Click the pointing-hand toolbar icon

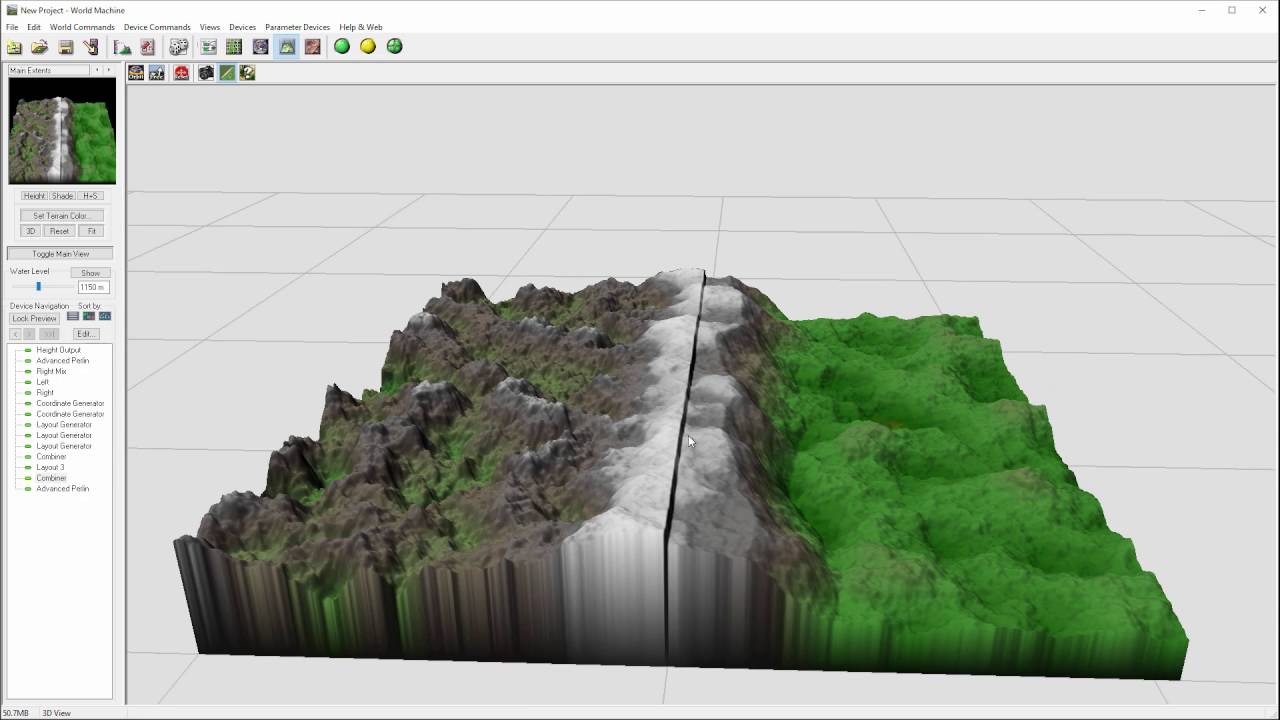click(91, 47)
